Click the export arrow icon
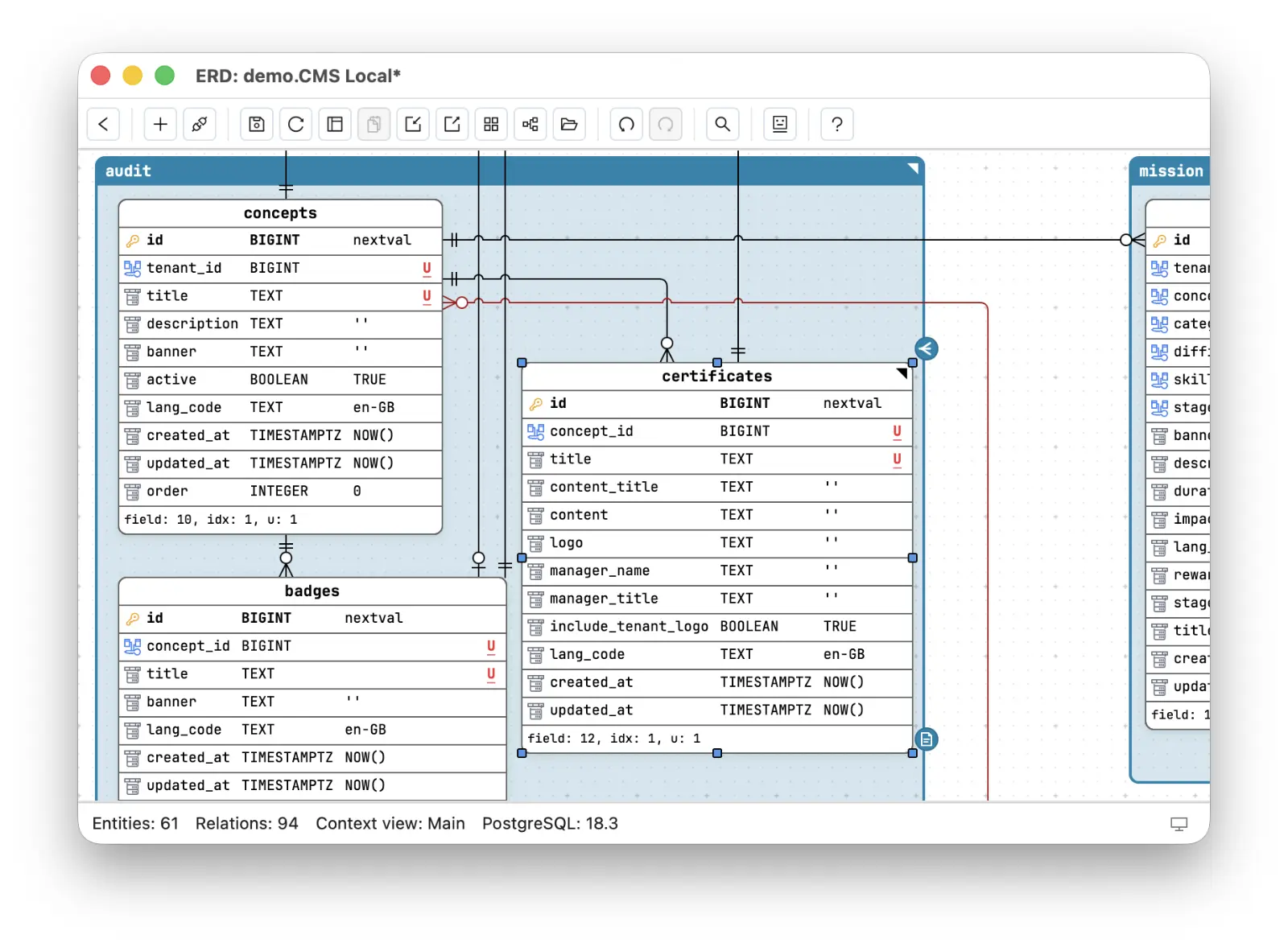Screen dimensions: 1288x947 452,124
